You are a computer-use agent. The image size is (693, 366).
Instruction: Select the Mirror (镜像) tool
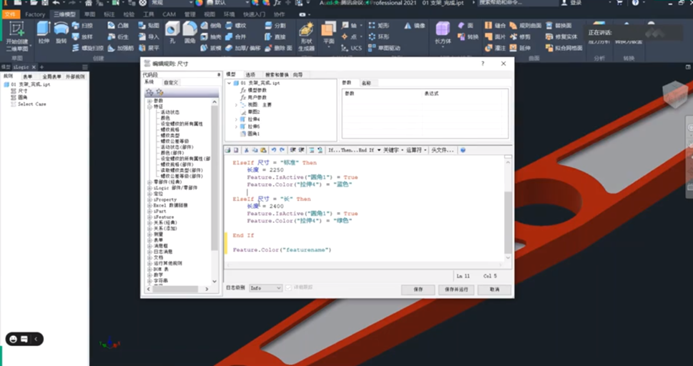click(x=414, y=26)
